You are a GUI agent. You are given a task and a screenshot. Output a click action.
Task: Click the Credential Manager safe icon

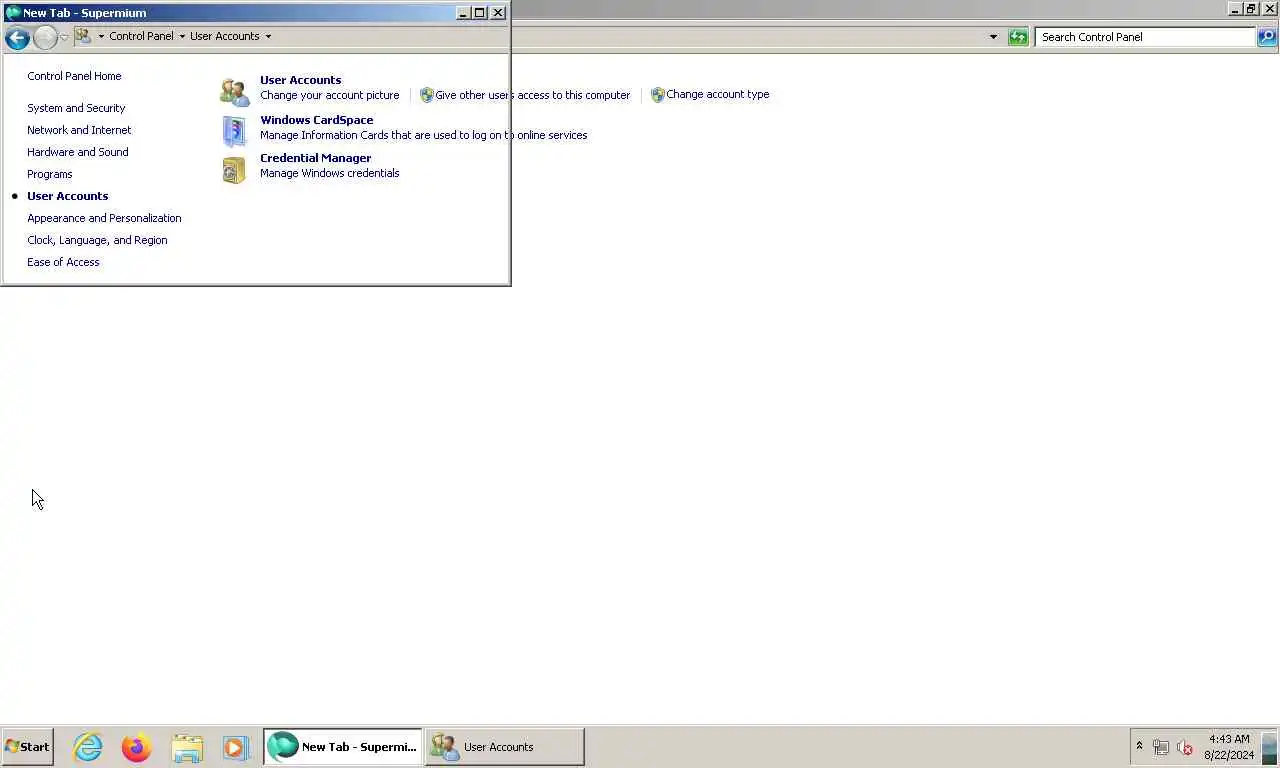click(234, 170)
